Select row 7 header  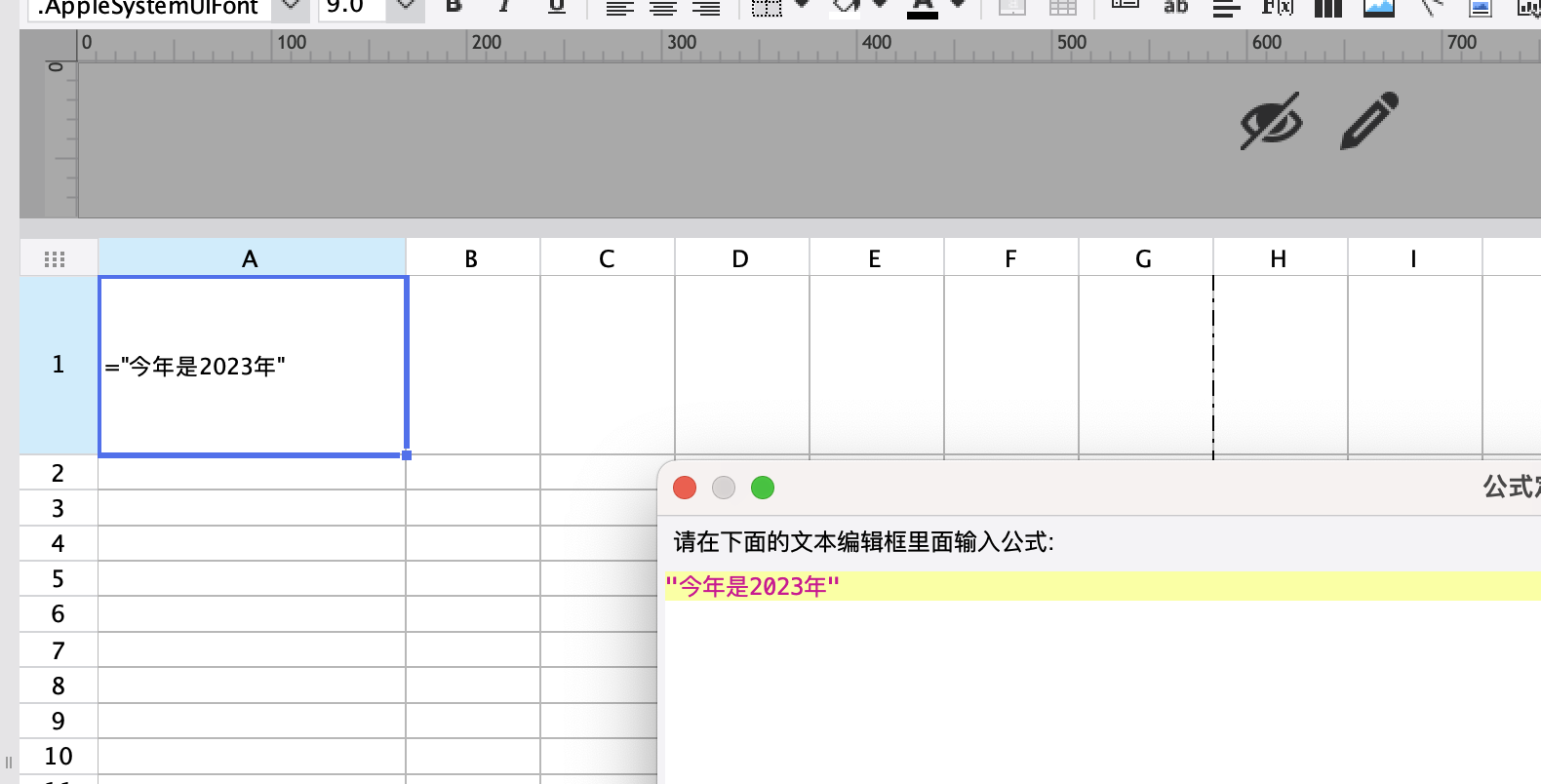click(x=59, y=650)
